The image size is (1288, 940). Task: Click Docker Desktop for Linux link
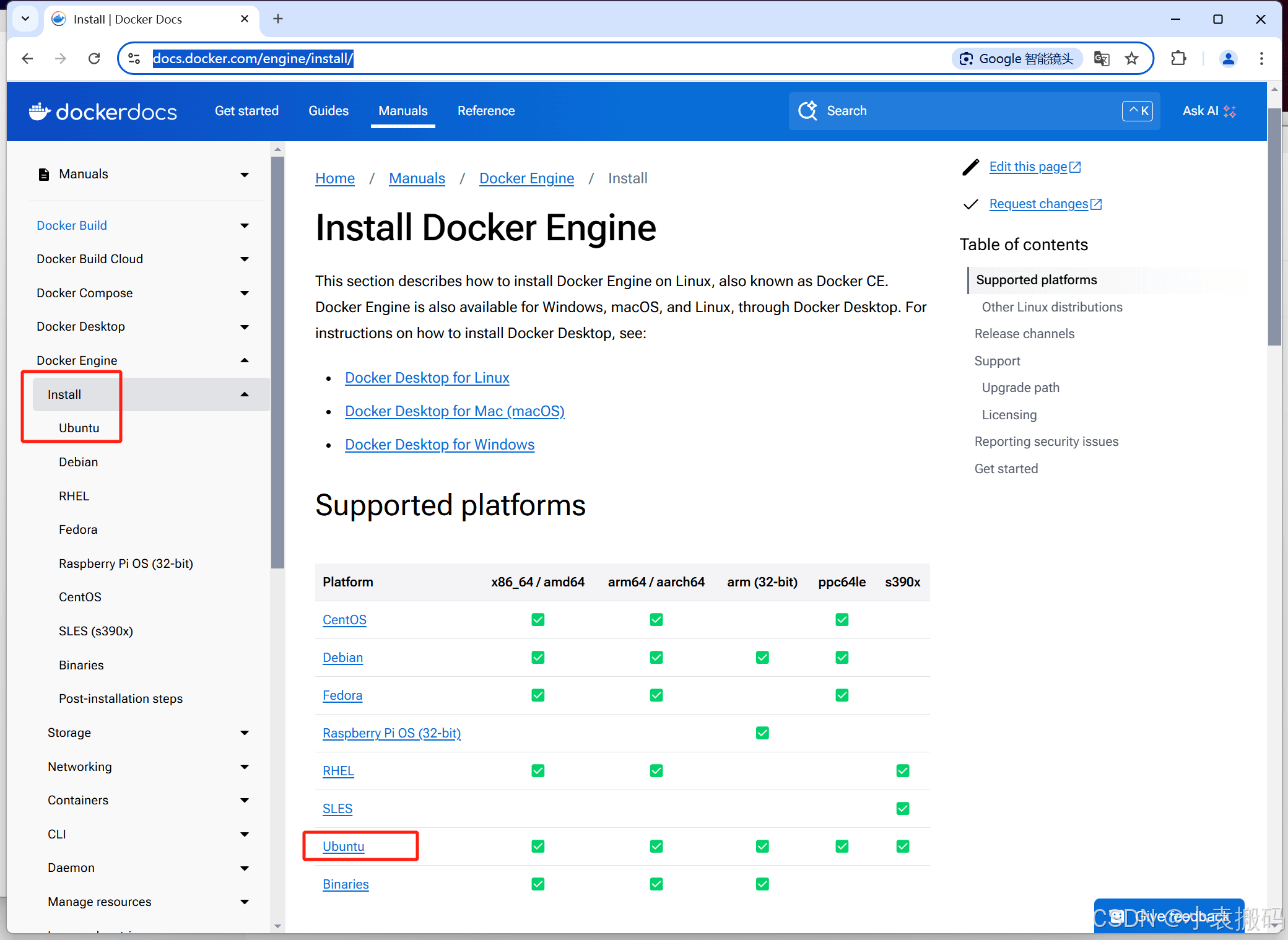pos(427,378)
